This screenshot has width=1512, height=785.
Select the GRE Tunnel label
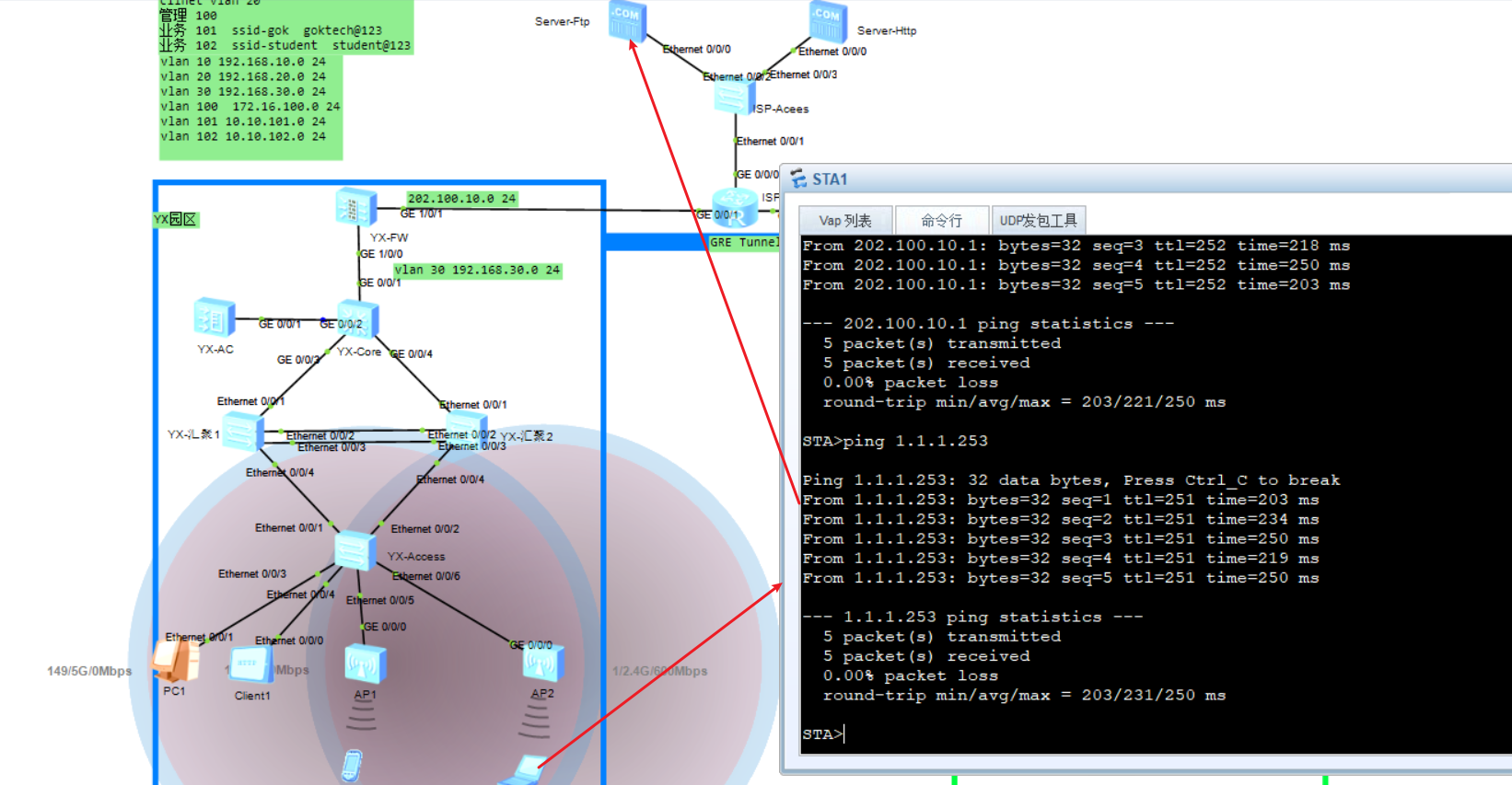[744, 243]
